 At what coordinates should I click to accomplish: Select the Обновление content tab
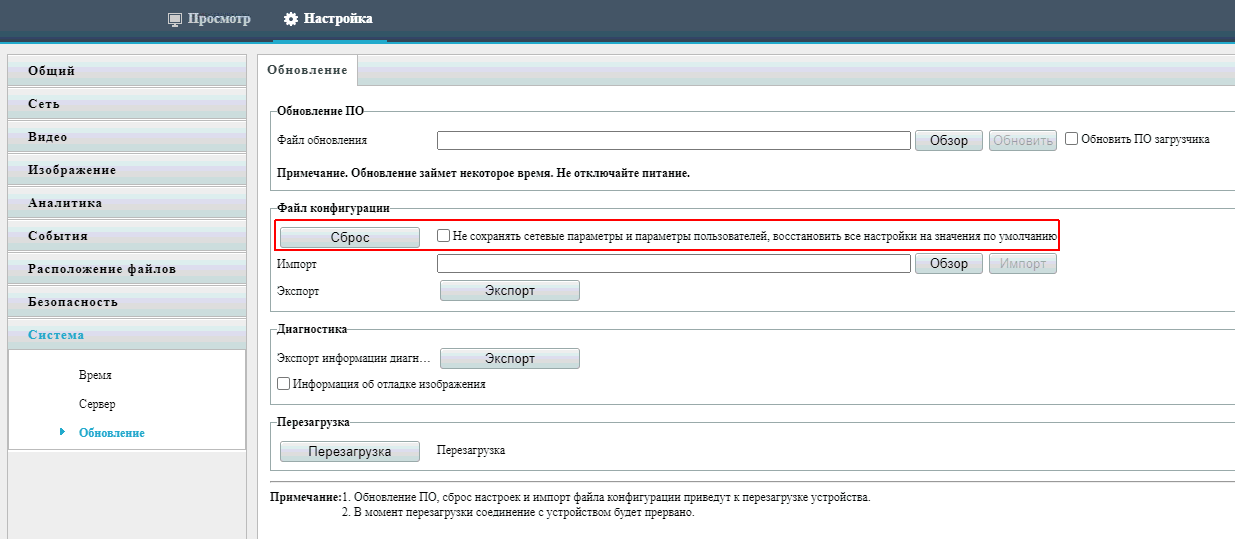[307, 70]
